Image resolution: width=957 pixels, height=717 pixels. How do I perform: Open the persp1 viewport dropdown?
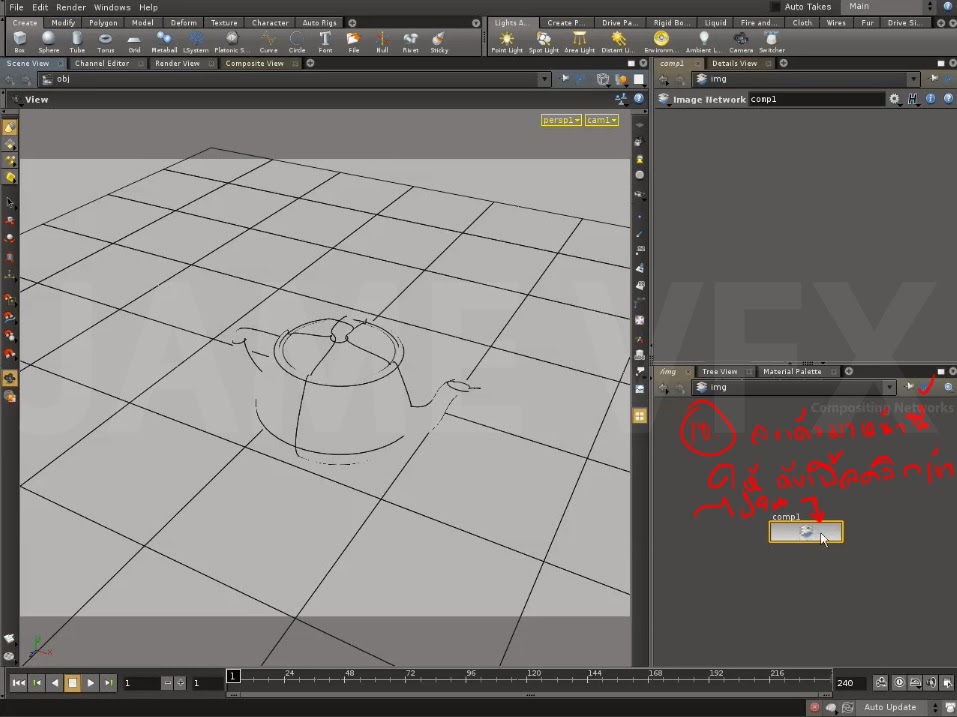[x=561, y=120]
